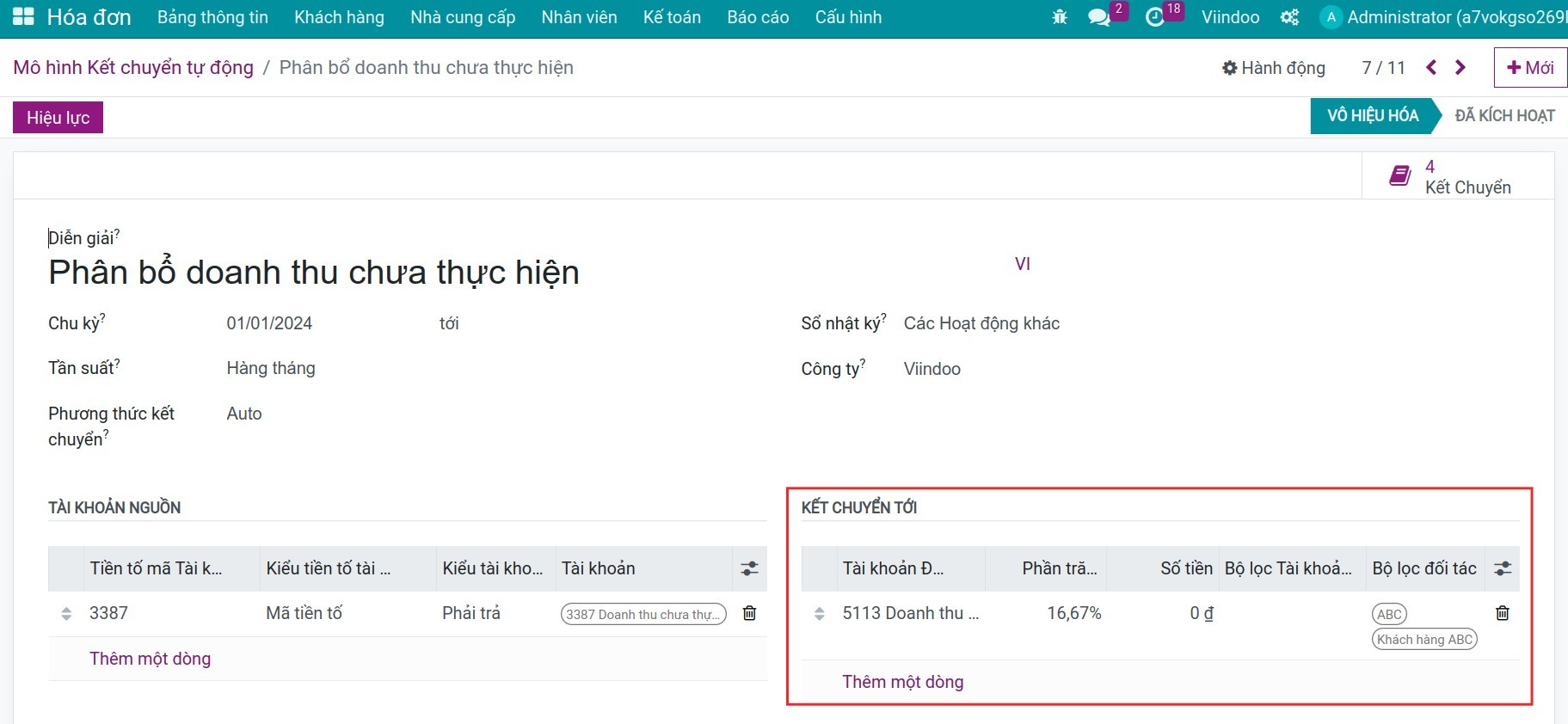Click the VI language translate button
The width and height of the screenshot is (1568, 724).
pyautogui.click(x=1022, y=264)
